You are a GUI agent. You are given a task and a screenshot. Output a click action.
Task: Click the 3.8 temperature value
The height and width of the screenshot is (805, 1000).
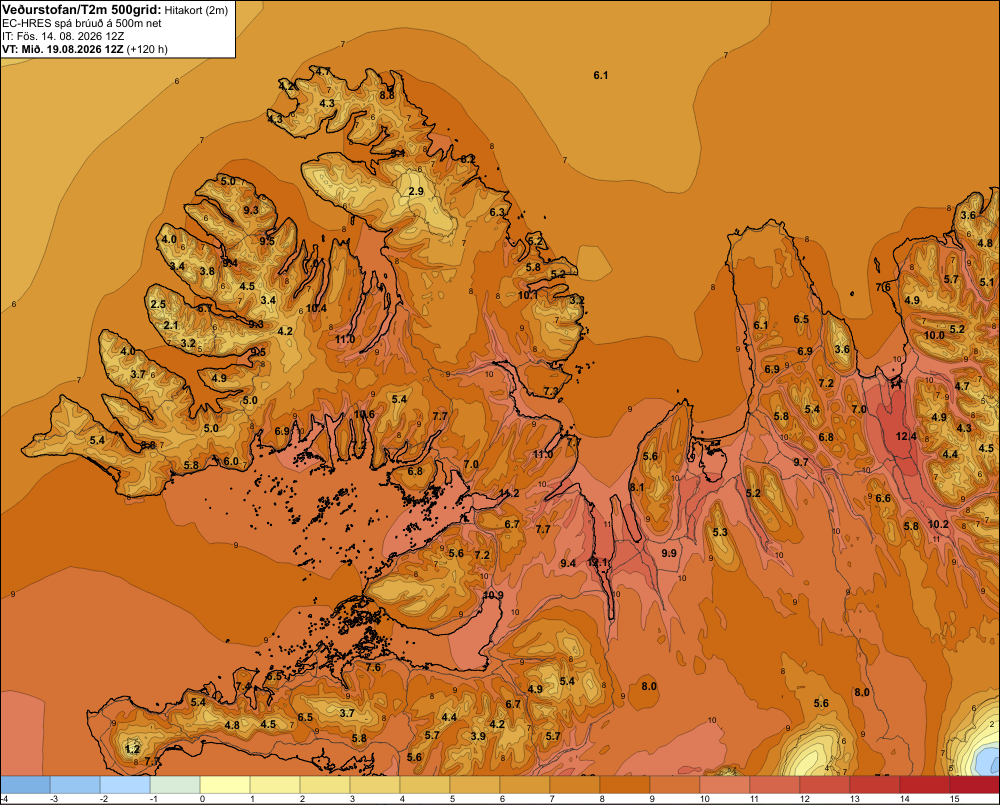click(207, 271)
